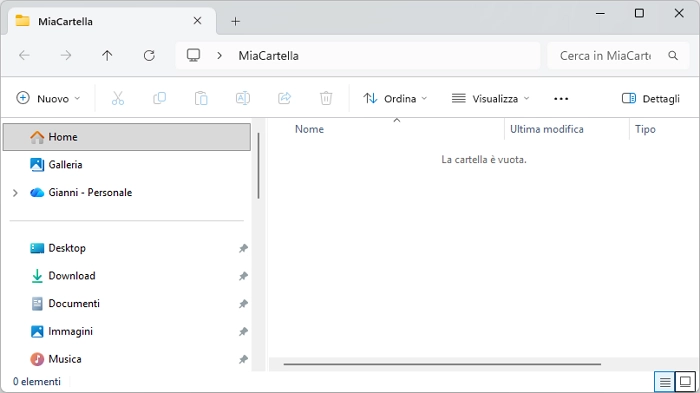This screenshot has height=393, width=700.
Task: Minimize the File Explorer window
Action: click(600, 13)
